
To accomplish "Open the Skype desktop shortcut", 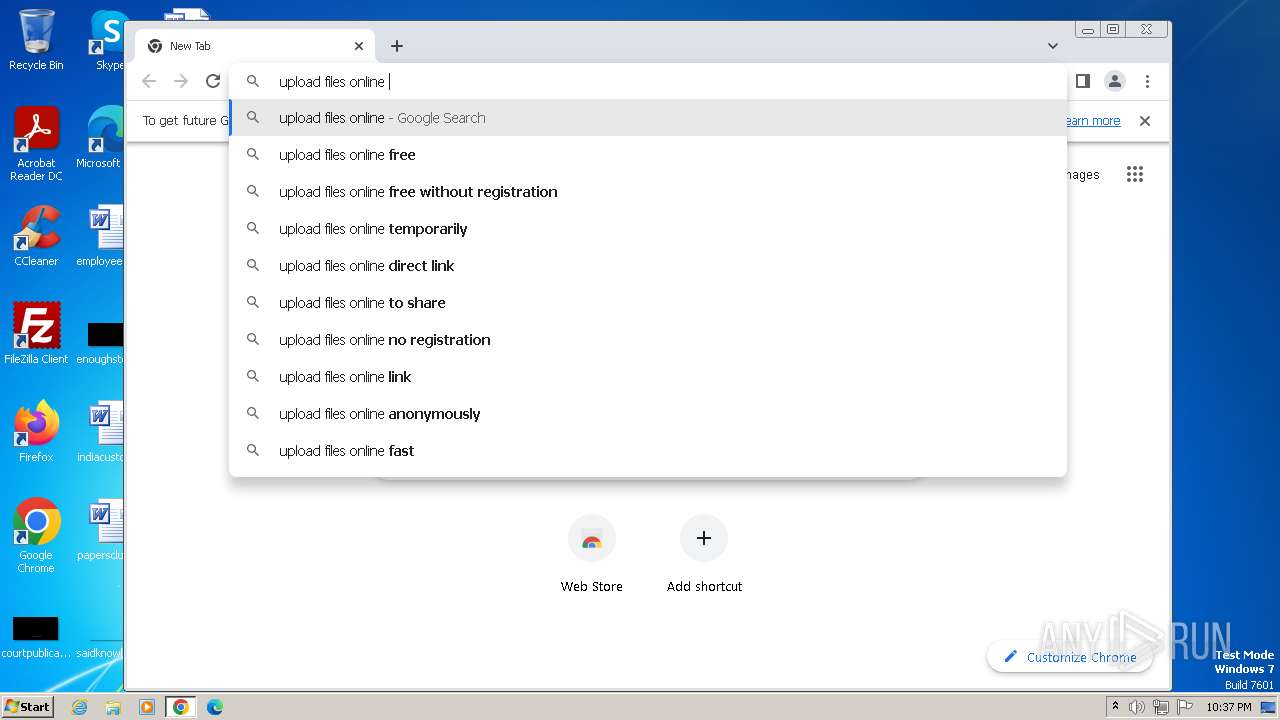I will pyautogui.click(x=109, y=40).
